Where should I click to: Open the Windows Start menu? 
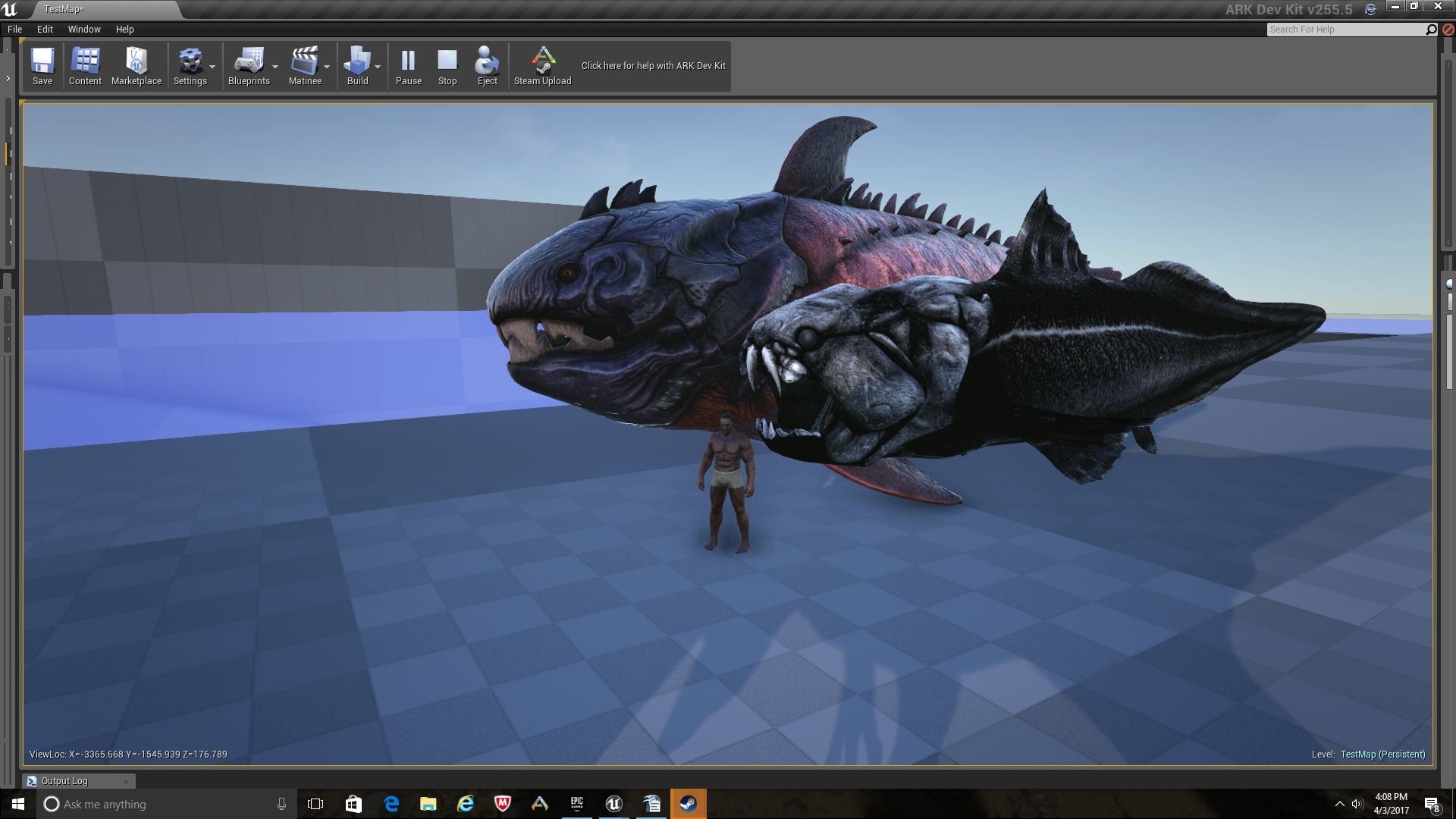[x=18, y=804]
